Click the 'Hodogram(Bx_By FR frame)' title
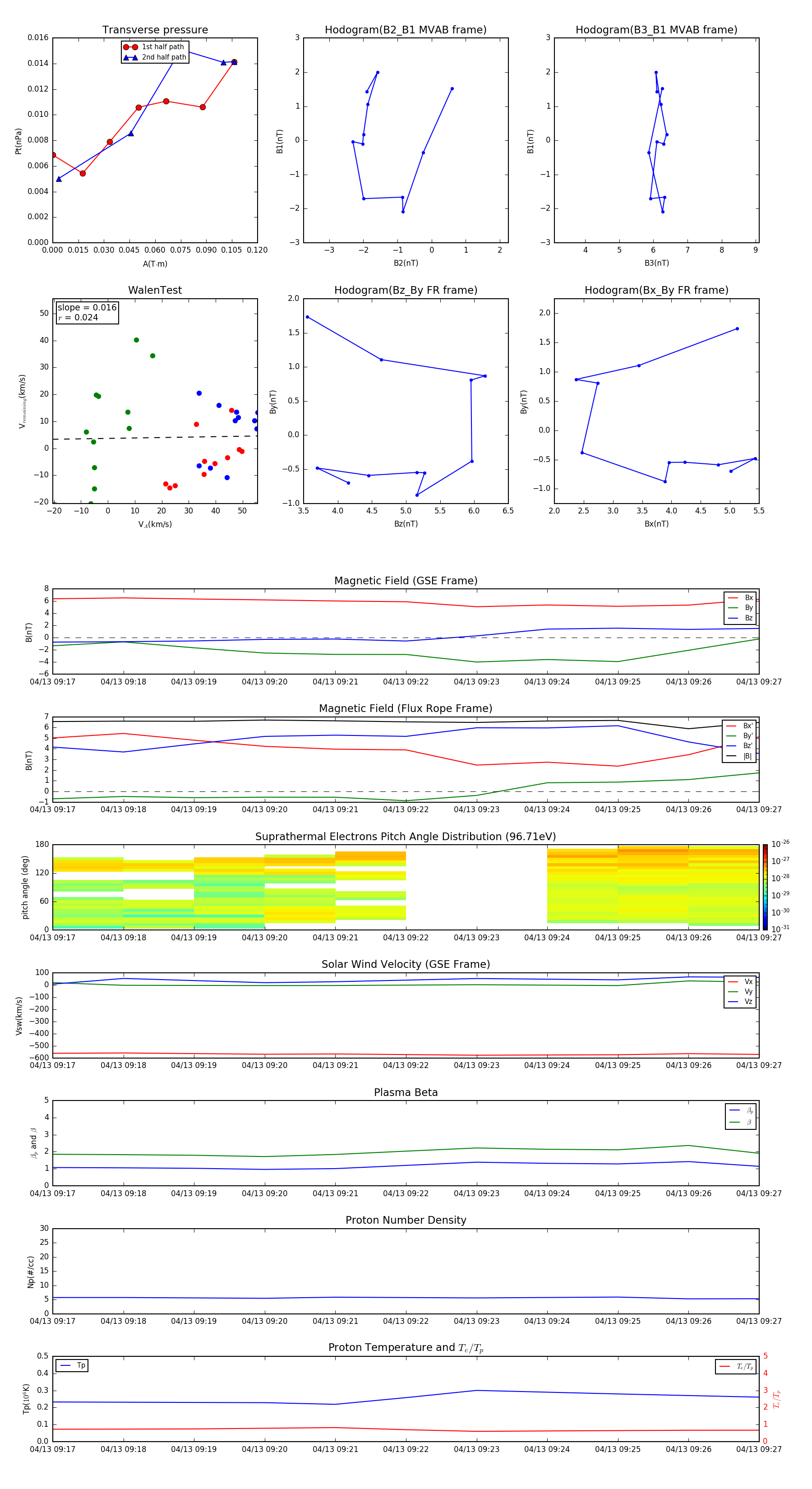This screenshot has height=1489, width=812. [656, 290]
